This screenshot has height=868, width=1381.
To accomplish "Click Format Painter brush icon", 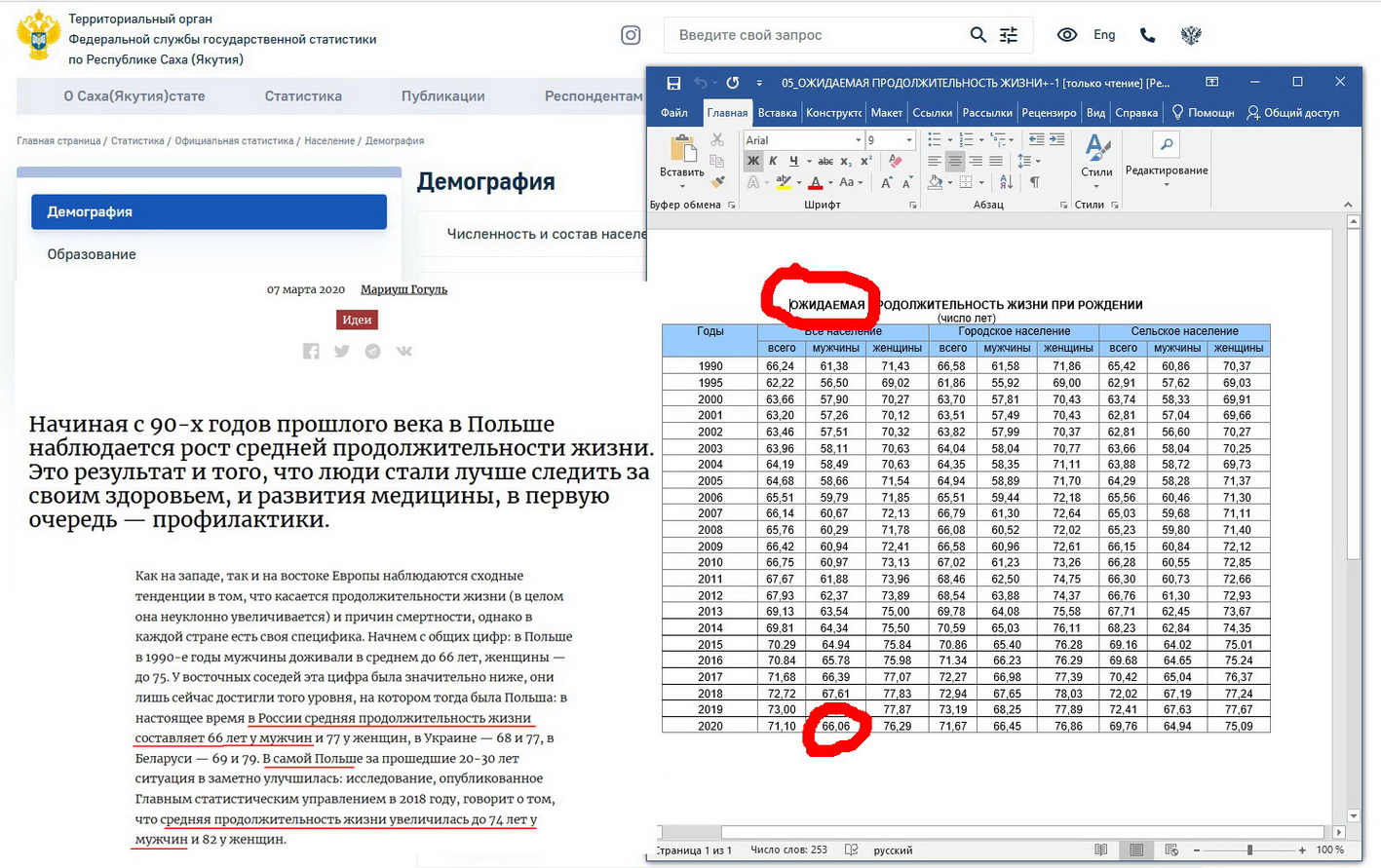I will (717, 181).
